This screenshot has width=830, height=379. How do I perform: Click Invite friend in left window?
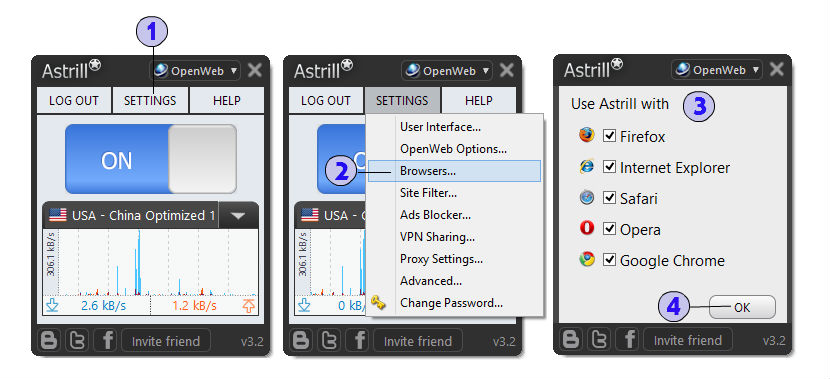166,341
